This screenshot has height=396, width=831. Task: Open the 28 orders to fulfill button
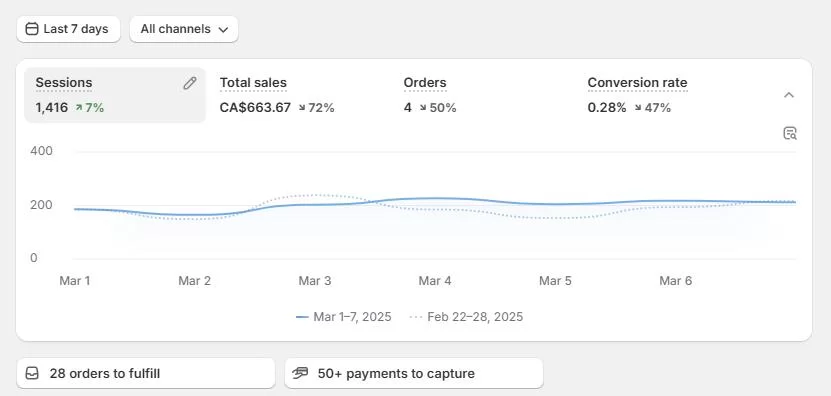(x=146, y=373)
